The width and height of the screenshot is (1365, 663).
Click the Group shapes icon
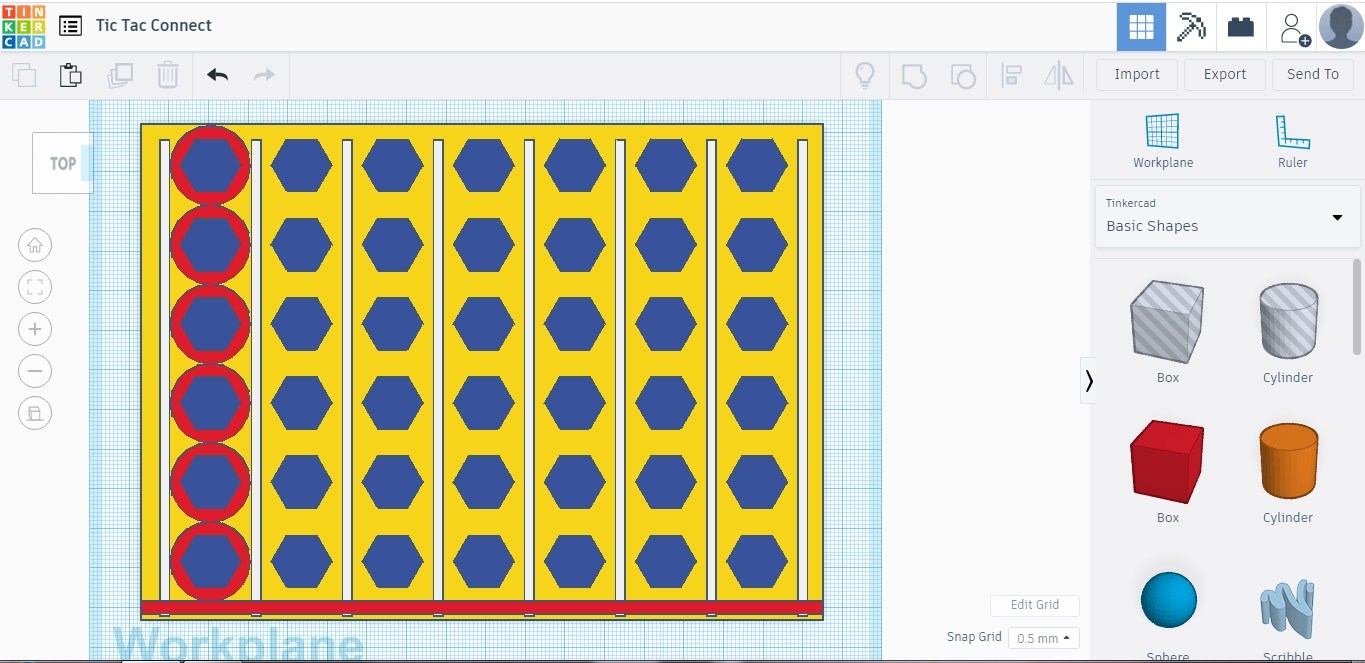pyautogui.click(x=913, y=74)
